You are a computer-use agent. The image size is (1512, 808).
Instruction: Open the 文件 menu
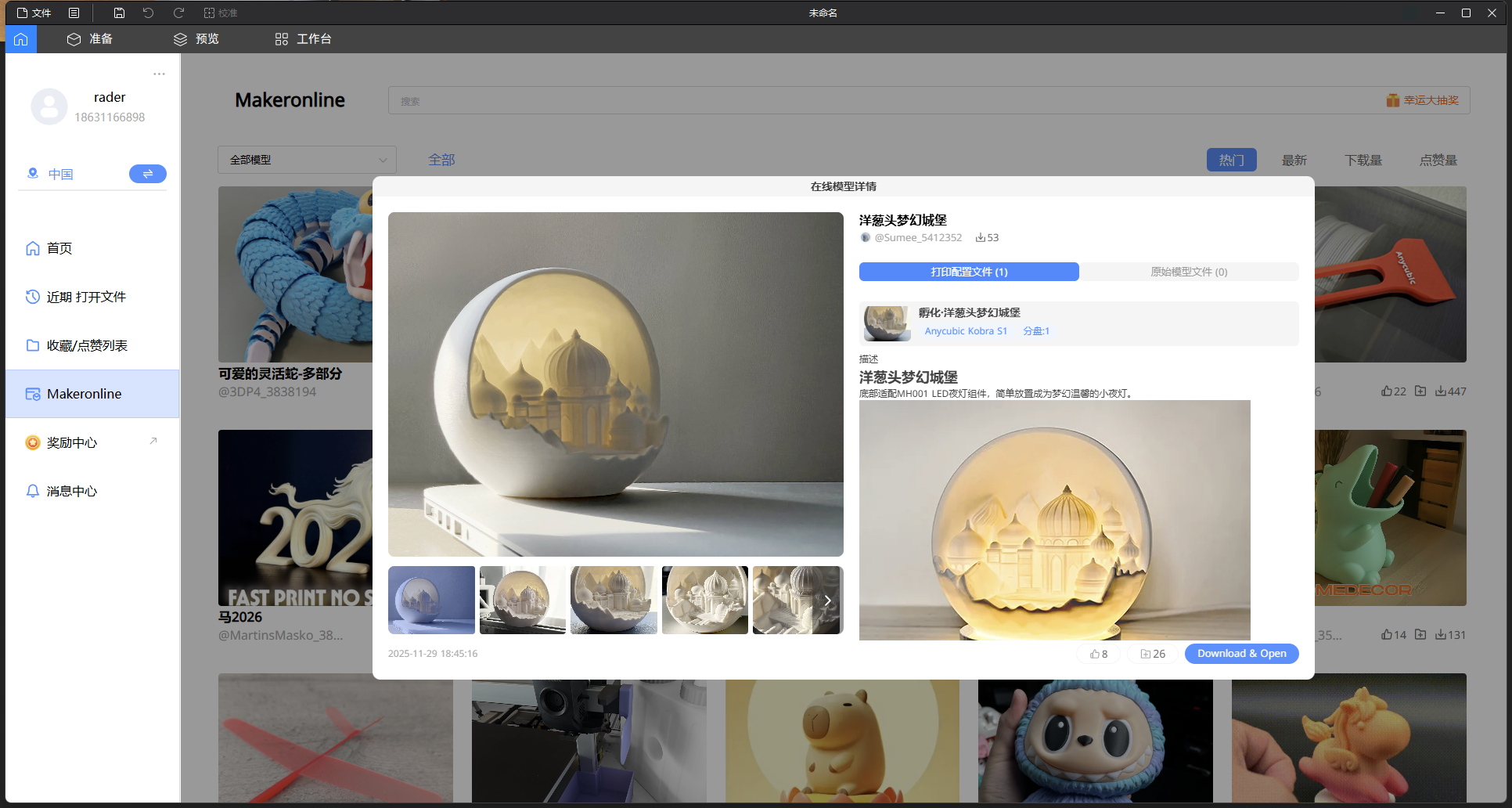[x=34, y=13]
